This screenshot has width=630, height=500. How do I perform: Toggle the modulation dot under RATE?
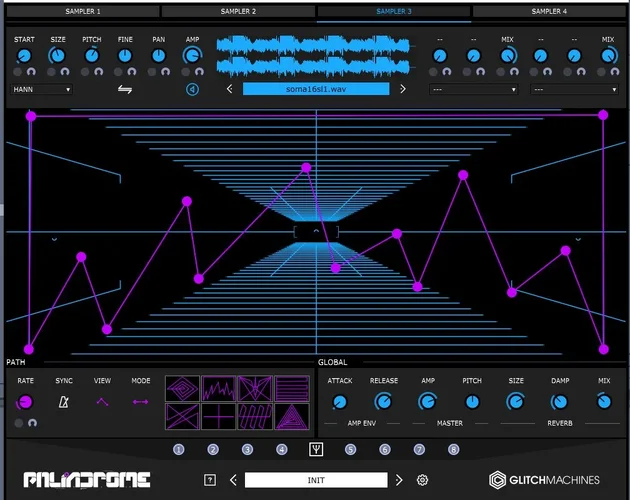[18, 423]
